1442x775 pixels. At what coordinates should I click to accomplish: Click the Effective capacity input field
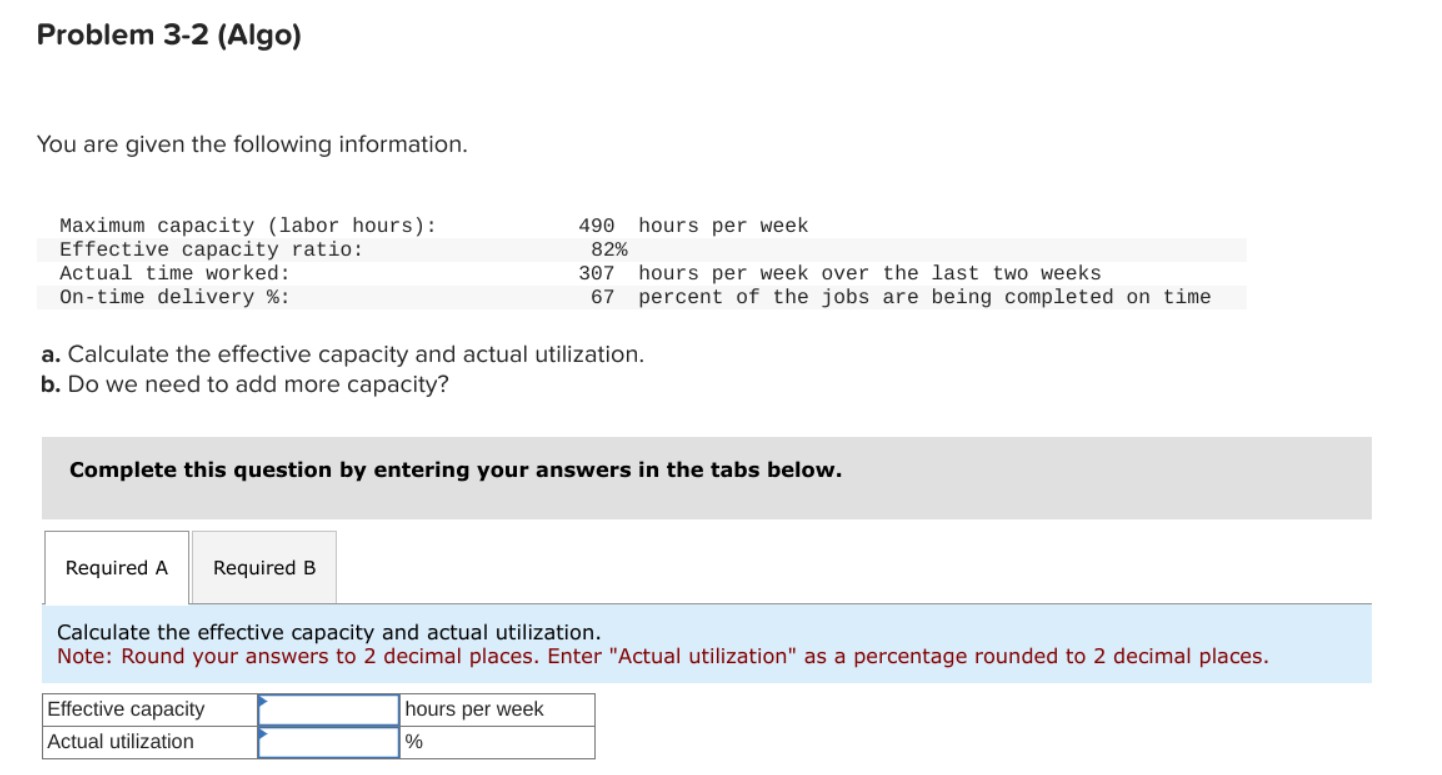(x=328, y=709)
